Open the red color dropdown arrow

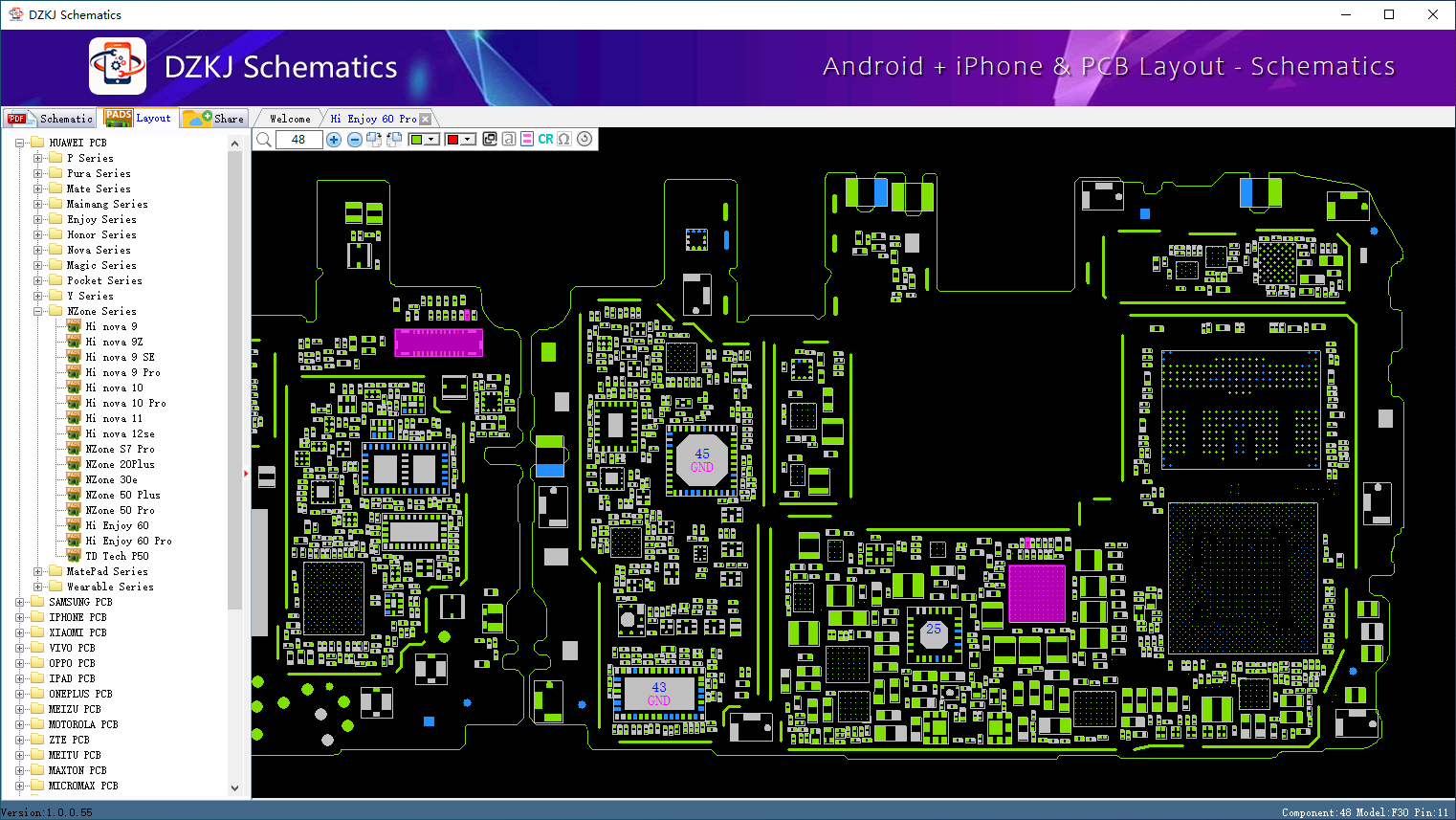pyautogui.click(x=468, y=140)
